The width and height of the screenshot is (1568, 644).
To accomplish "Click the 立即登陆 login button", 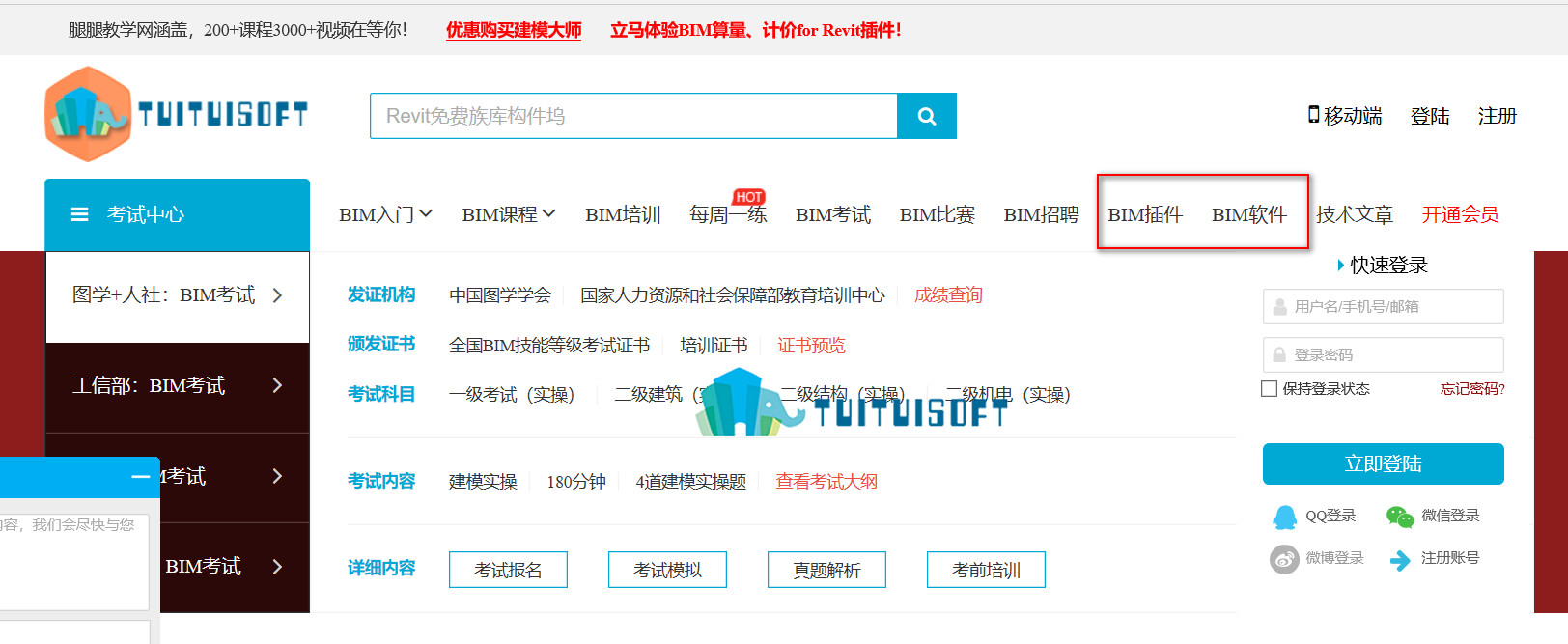I will click(1383, 463).
